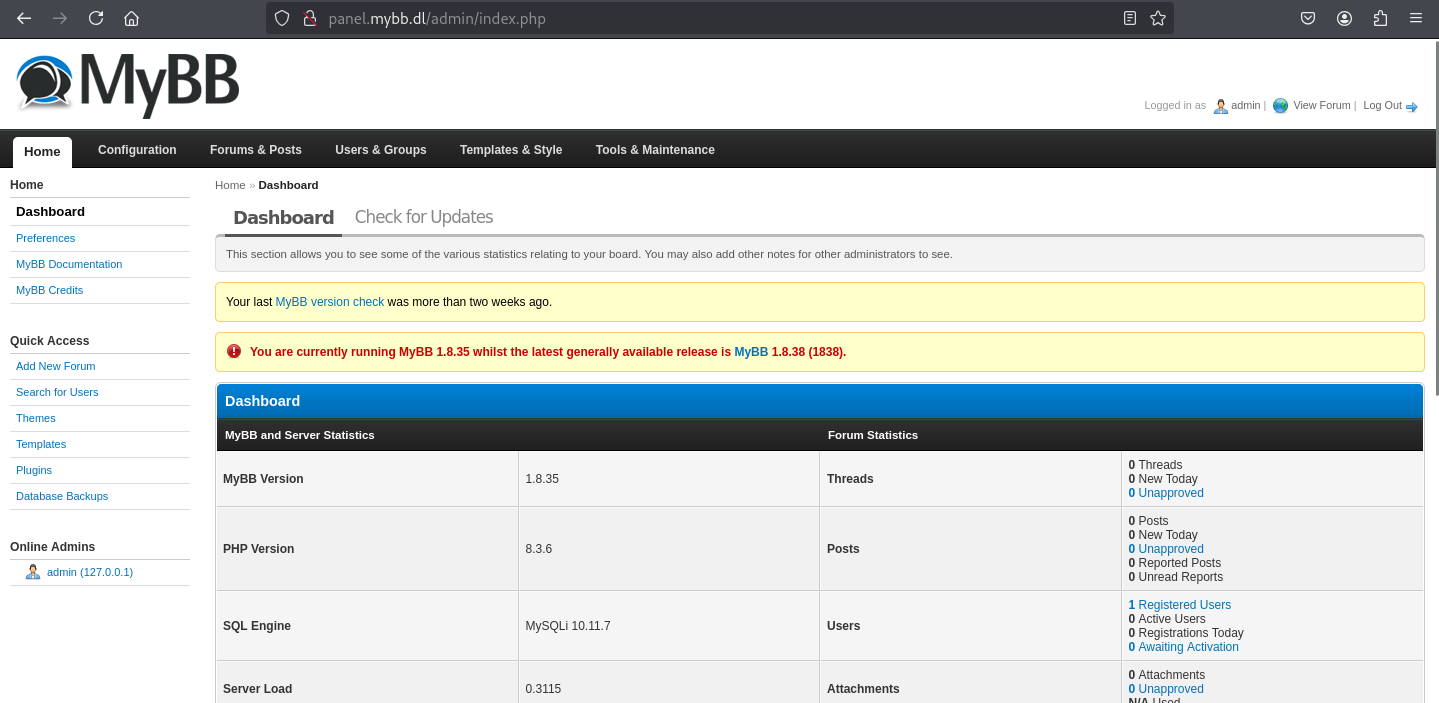Click the MyBB link in version warning
This screenshot has width=1439, height=703.
pyautogui.click(x=751, y=352)
